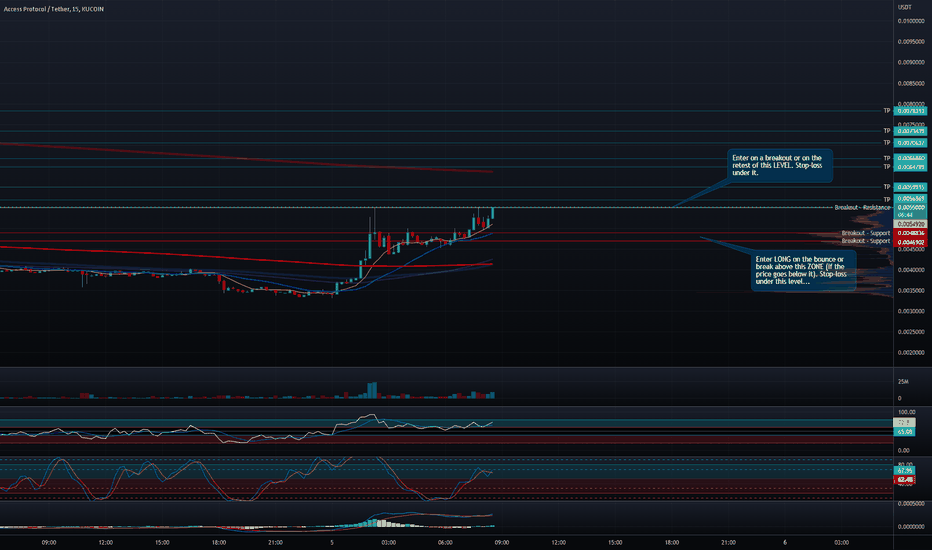Image resolution: width=932 pixels, height=550 pixels.
Task: Click the 100.00 RSI scale label
Action: click(906, 412)
